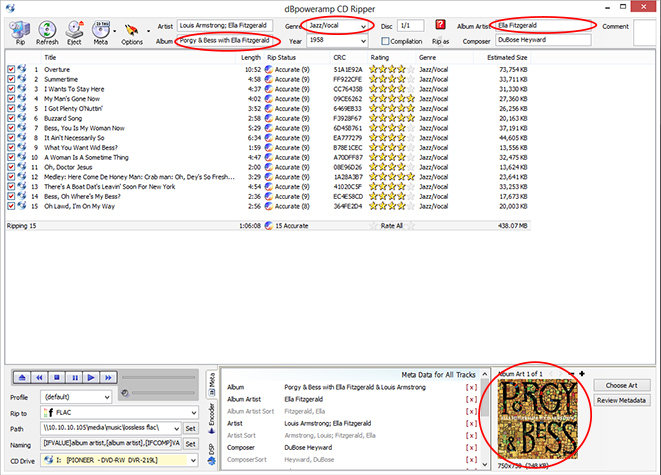The height and width of the screenshot is (475, 661).
Task: Add album art with plus icon
Action: [x=582, y=373]
